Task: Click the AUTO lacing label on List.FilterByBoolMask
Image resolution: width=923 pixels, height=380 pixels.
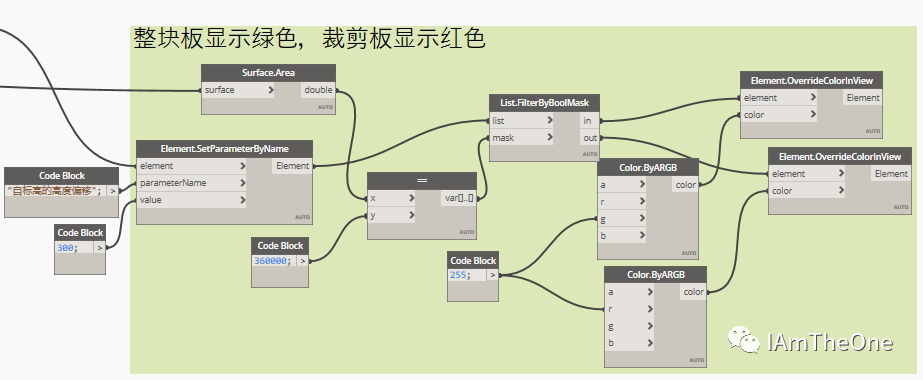Action: pos(589,154)
